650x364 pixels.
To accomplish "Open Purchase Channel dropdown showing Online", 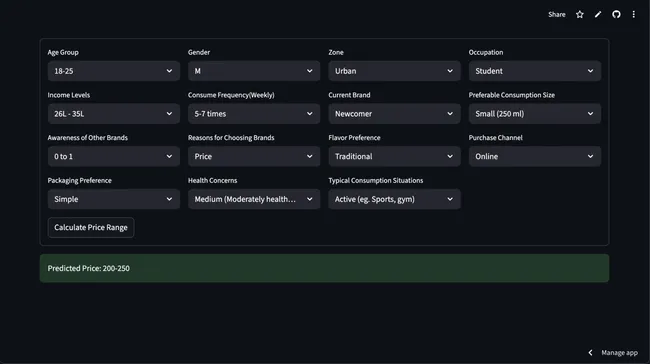I will [535, 156].
